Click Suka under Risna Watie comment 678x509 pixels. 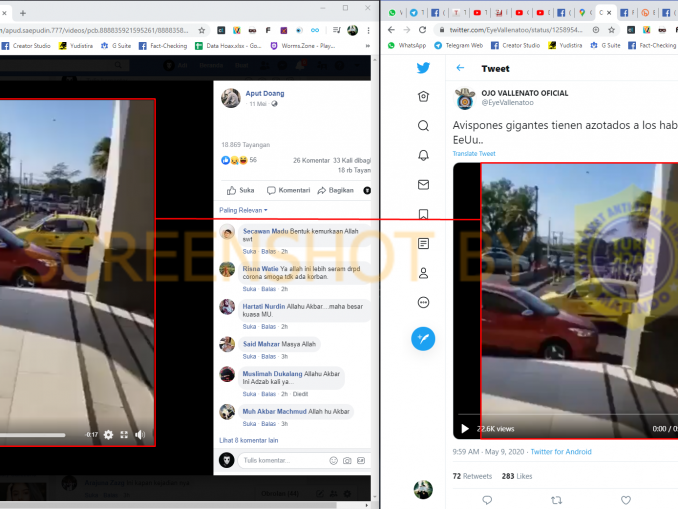coord(249,289)
